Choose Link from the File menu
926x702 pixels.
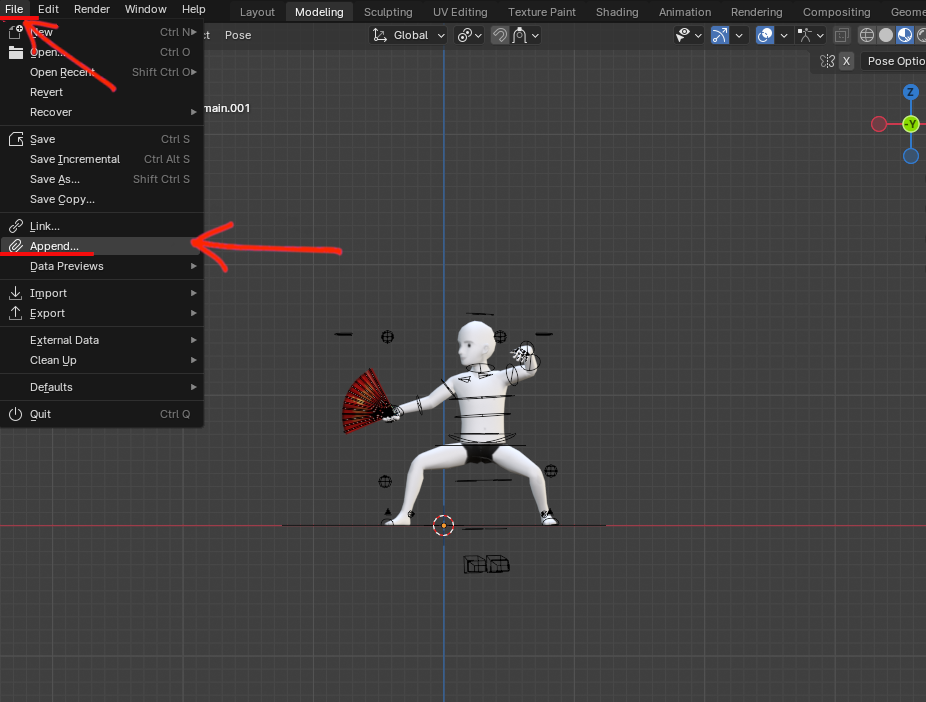45,226
